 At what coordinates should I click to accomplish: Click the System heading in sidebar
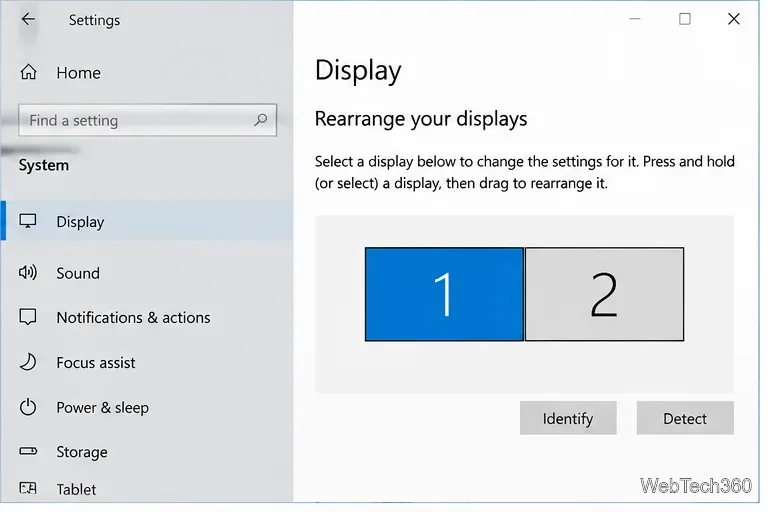pos(44,165)
